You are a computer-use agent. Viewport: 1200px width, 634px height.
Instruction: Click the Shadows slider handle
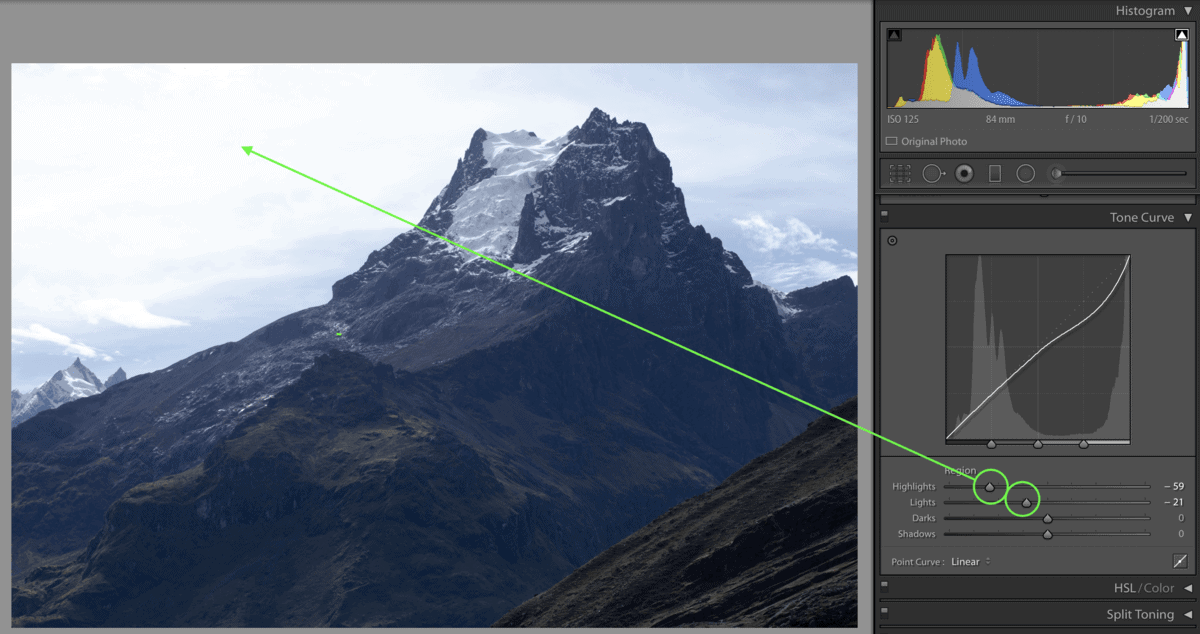coord(1048,535)
